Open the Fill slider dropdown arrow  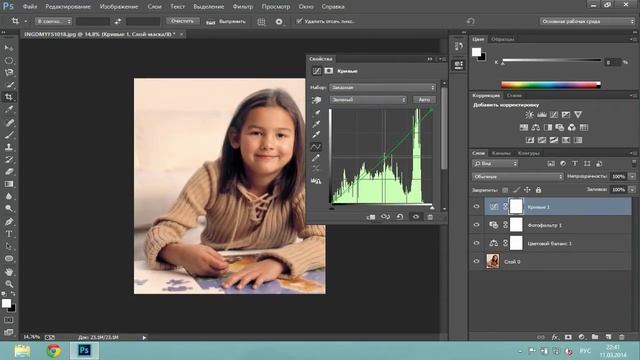(632, 189)
